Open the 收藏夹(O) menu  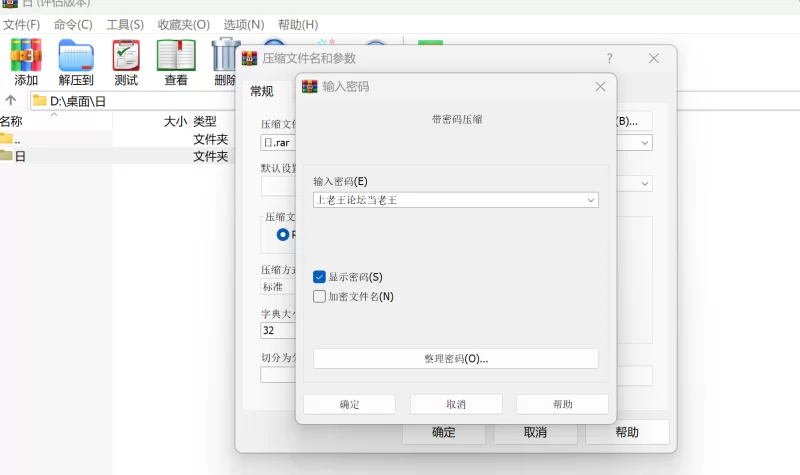click(x=184, y=24)
